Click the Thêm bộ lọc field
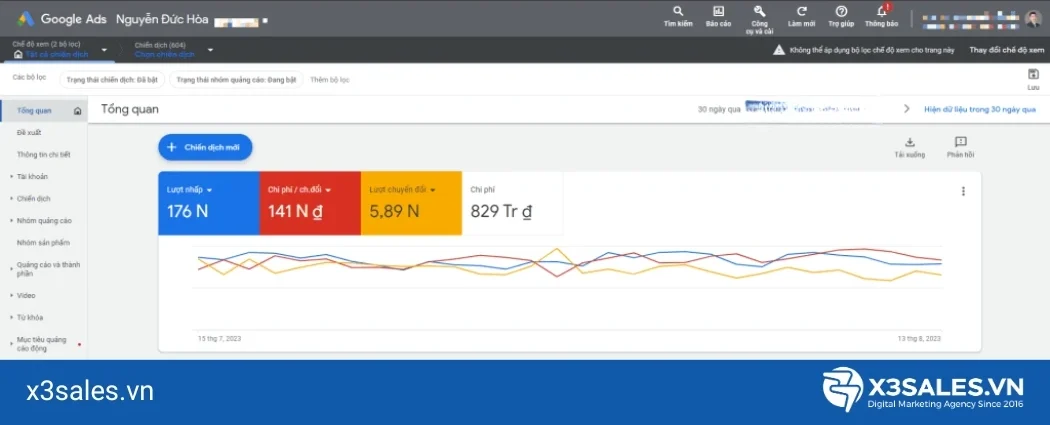 (329, 80)
